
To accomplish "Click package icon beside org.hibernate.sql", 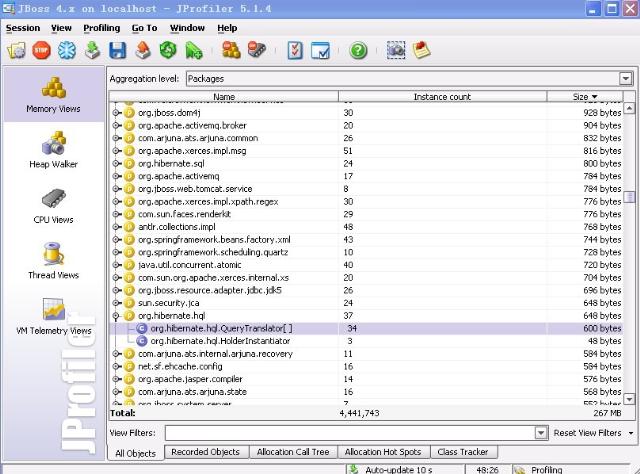I will click(129, 163).
